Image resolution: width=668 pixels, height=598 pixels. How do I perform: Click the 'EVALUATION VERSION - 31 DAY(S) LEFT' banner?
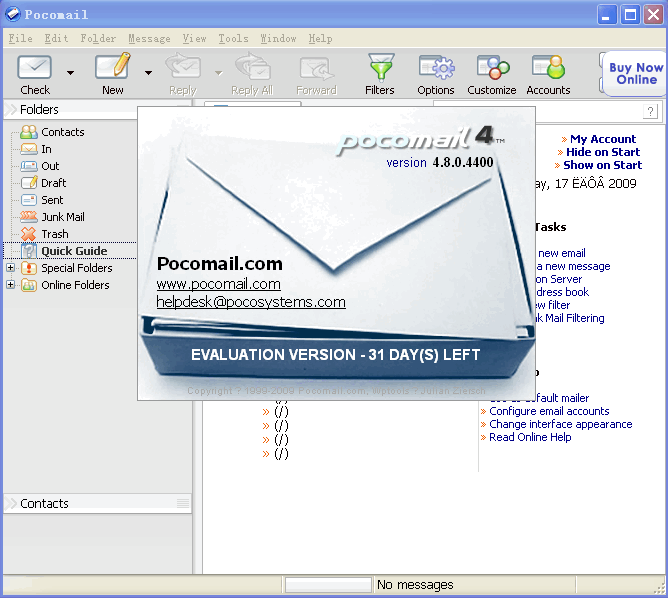pos(335,355)
